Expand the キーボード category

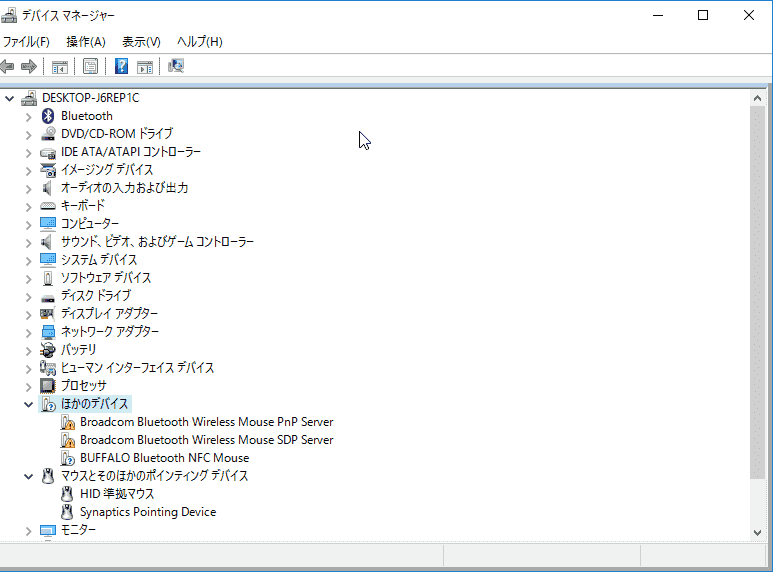pos(29,206)
